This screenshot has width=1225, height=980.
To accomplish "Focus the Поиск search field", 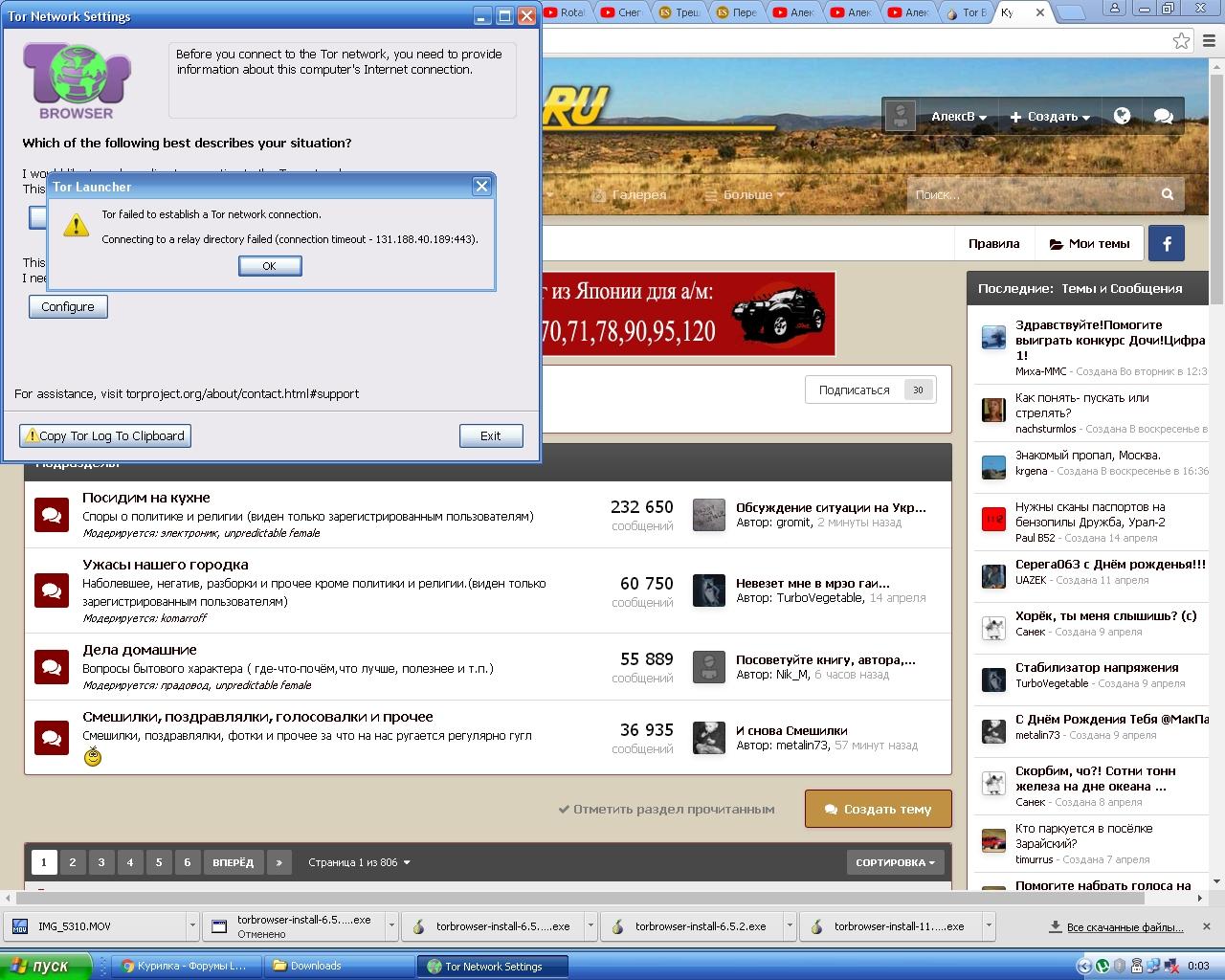I will (1029, 194).
